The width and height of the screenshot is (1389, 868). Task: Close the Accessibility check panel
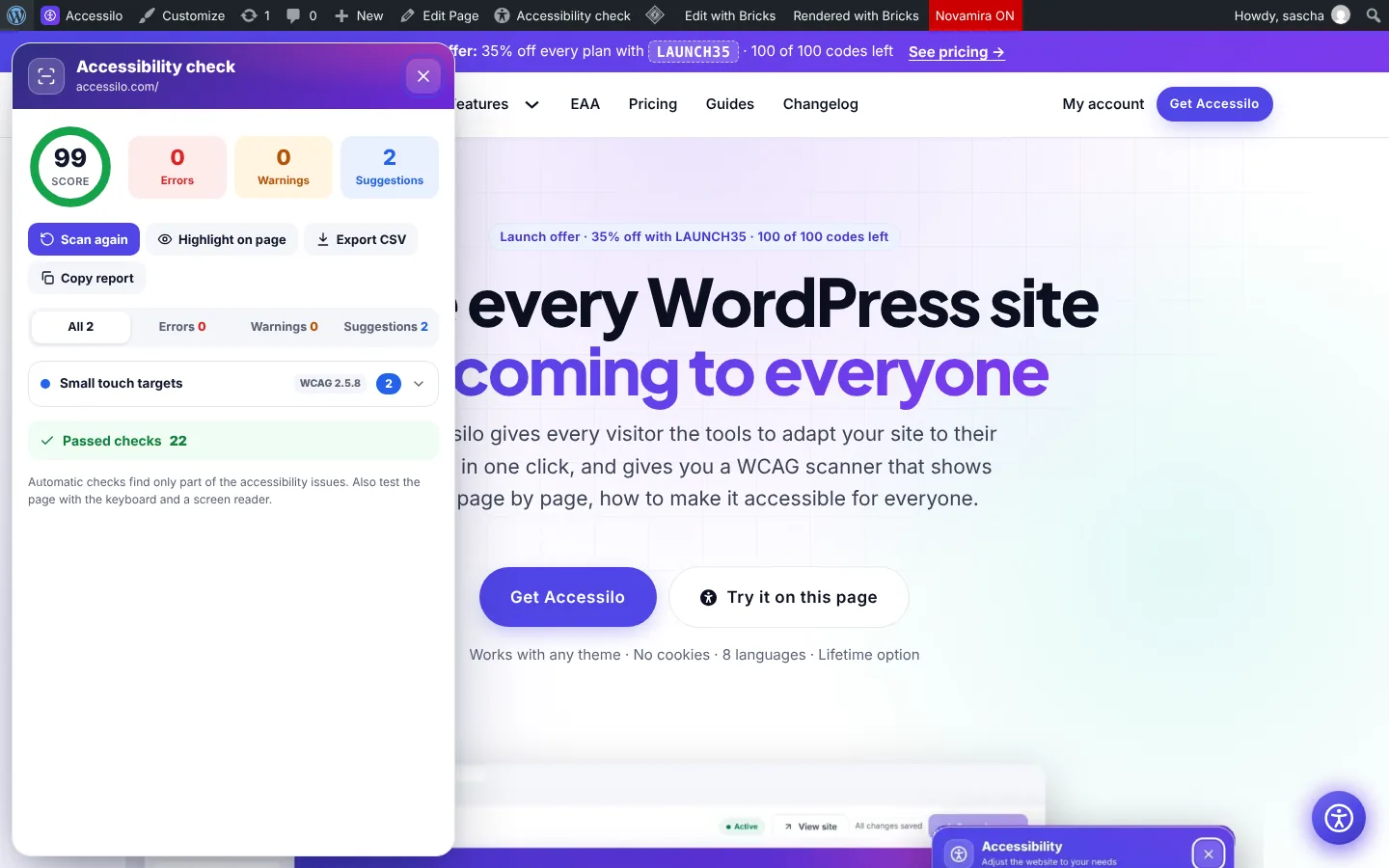(423, 76)
